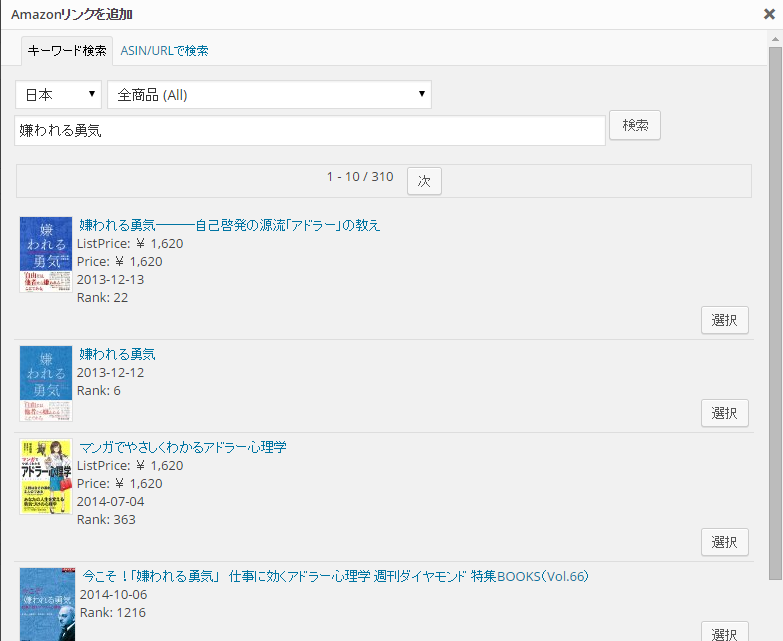Click the Rank: 22 text
This screenshot has height=641, width=783.
[102, 298]
